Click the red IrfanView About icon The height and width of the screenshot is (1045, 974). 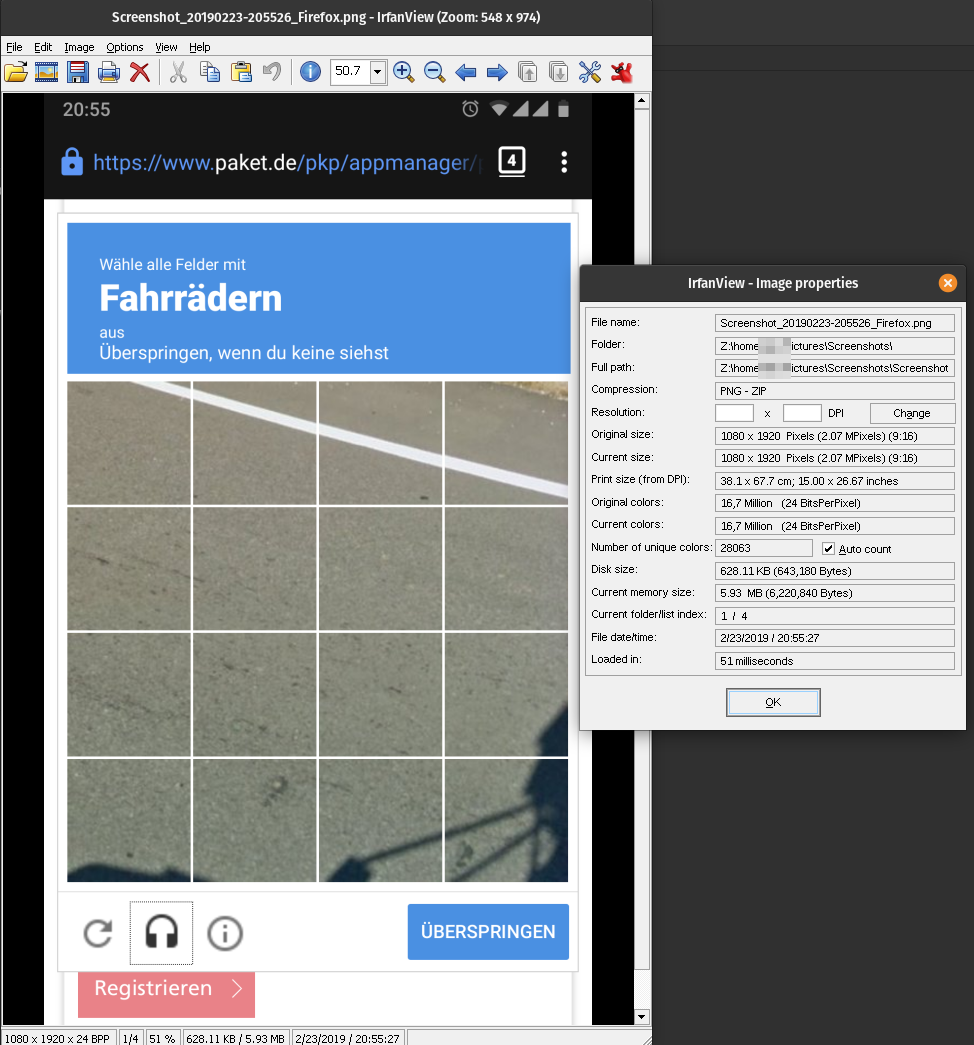pos(621,72)
